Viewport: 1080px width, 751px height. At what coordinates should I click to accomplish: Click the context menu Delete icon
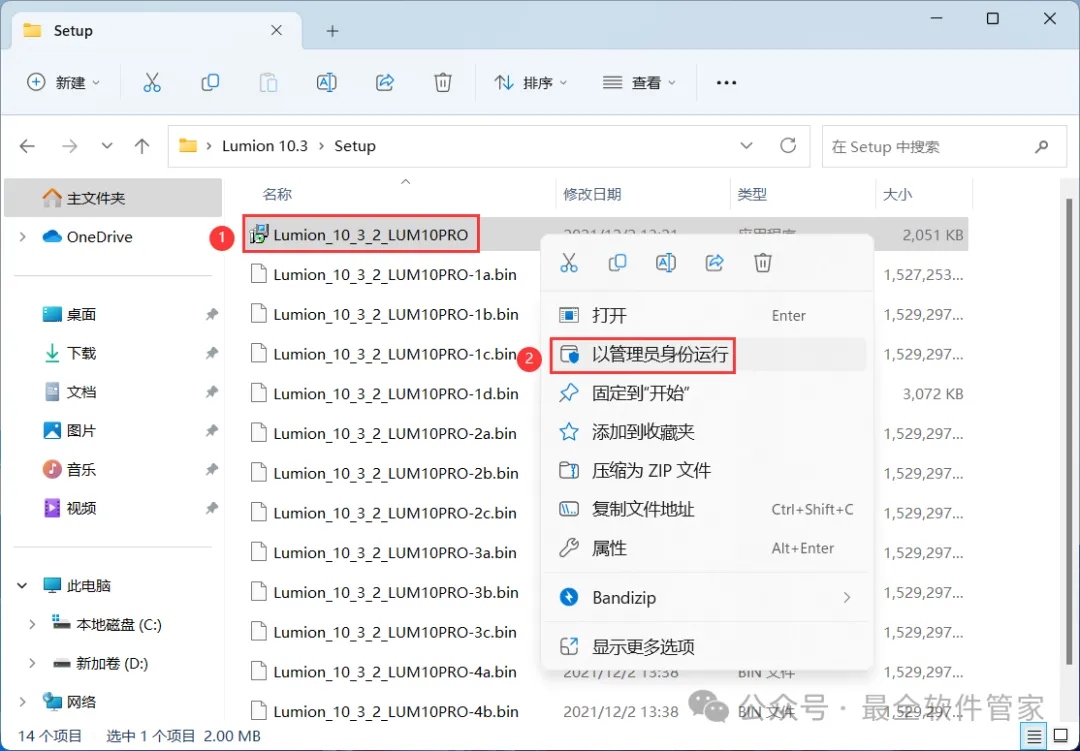(762, 263)
